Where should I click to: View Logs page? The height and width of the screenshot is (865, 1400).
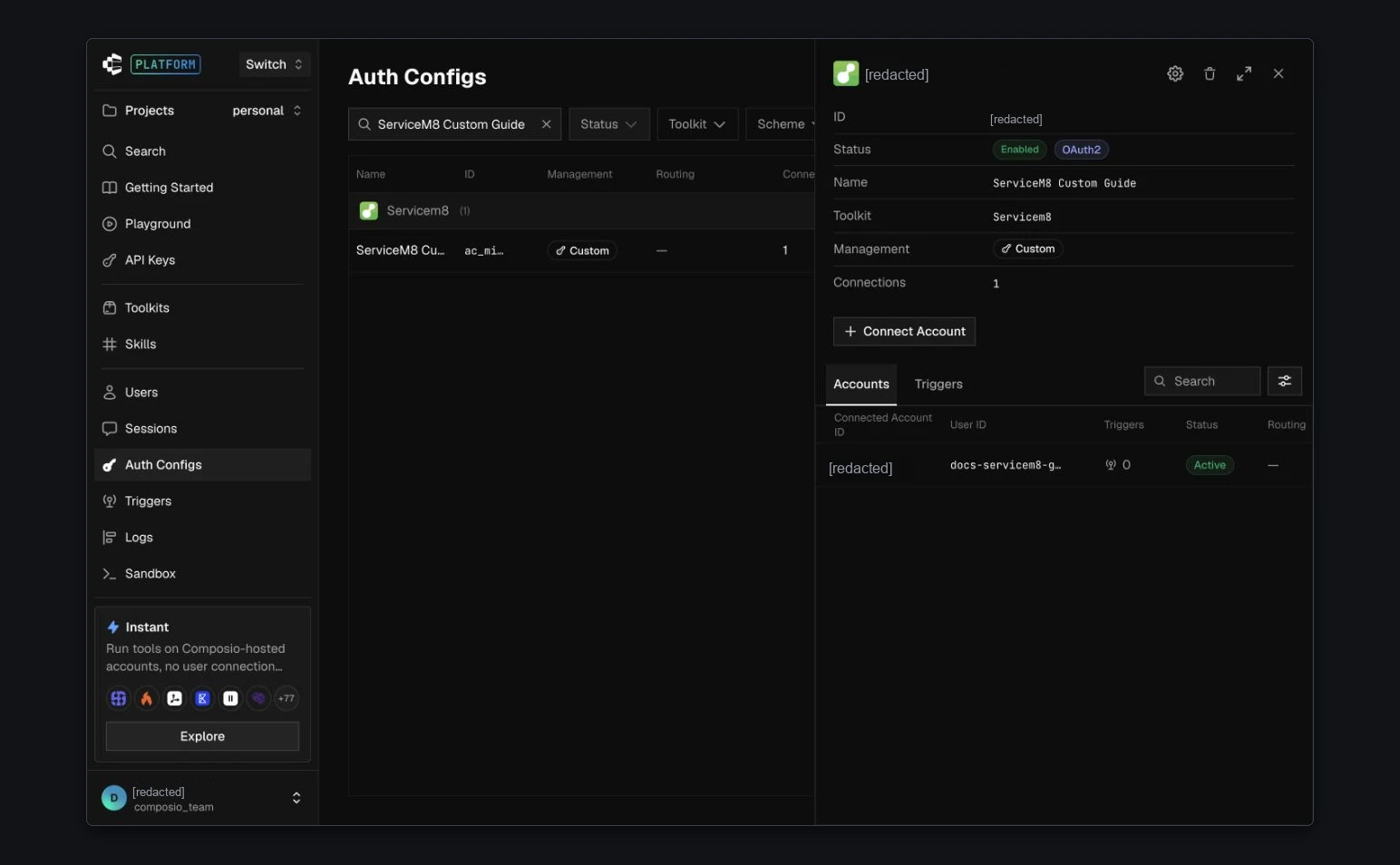coord(202,538)
